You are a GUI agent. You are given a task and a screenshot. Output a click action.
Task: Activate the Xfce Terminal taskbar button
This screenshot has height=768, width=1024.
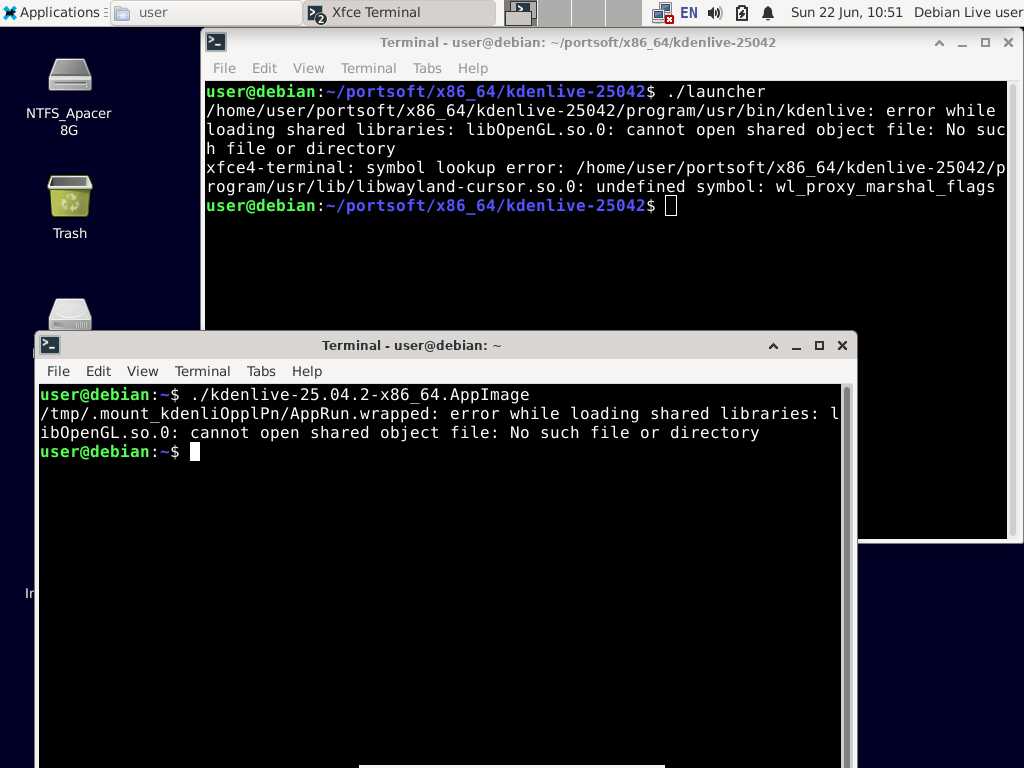(x=400, y=12)
